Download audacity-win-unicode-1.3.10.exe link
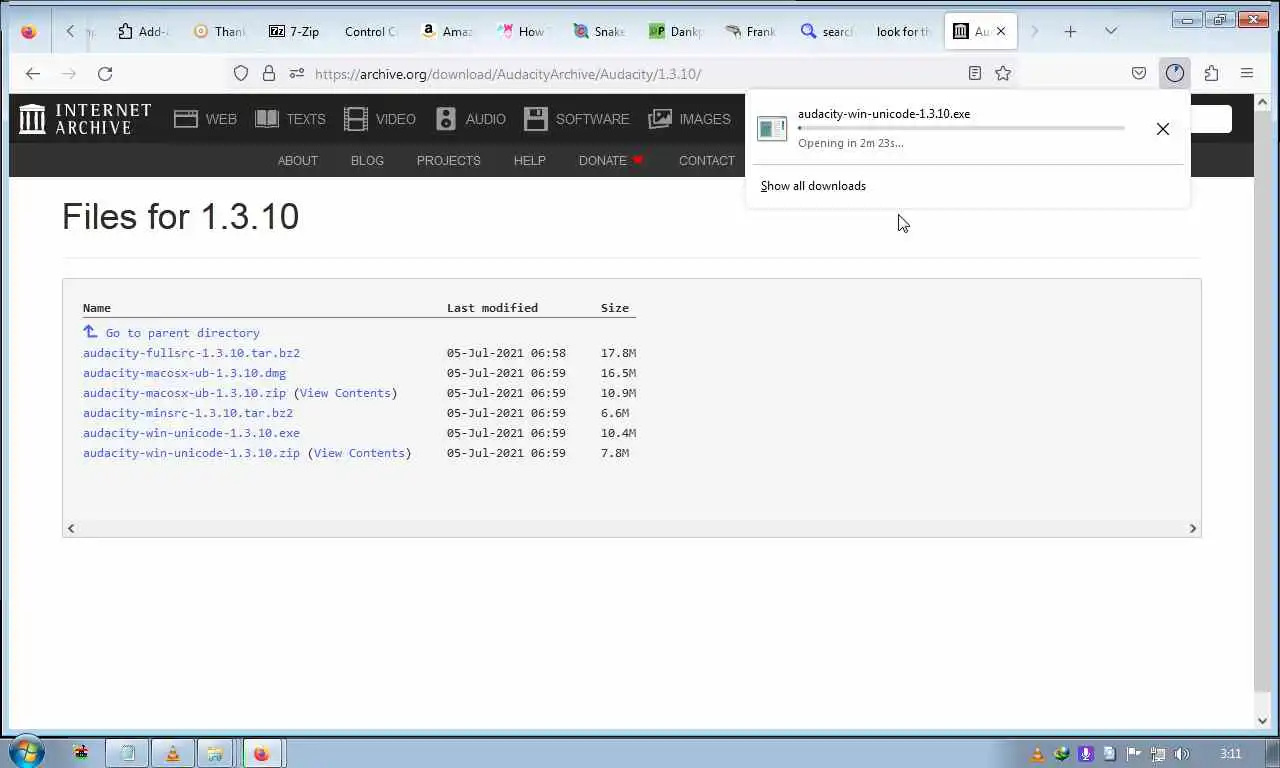The height and width of the screenshot is (768, 1280). click(x=191, y=433)
